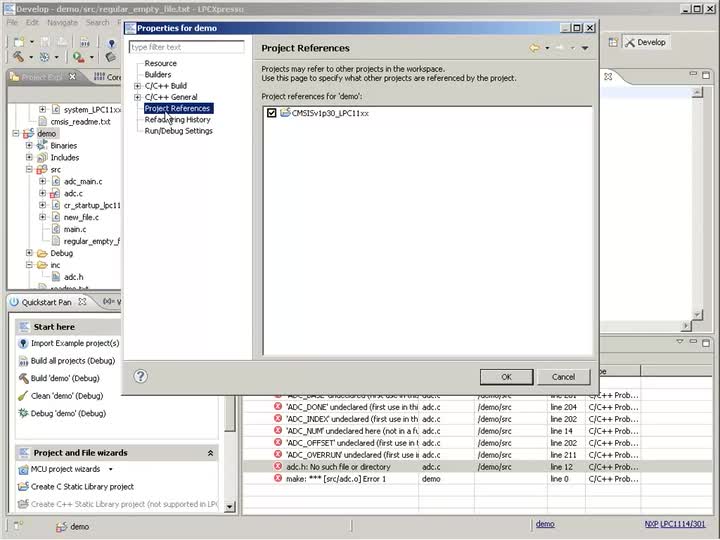Viewport: 720px width, 540px height.
Task: Click the Build all projects icon
Action: tap(22, 361)
